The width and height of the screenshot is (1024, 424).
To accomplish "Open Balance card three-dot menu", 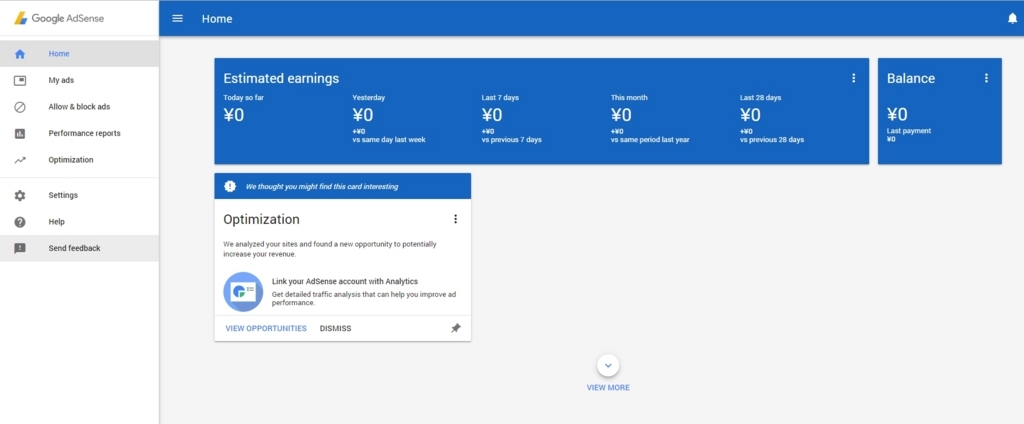I will pyautogui.click(x=986, y=78).
